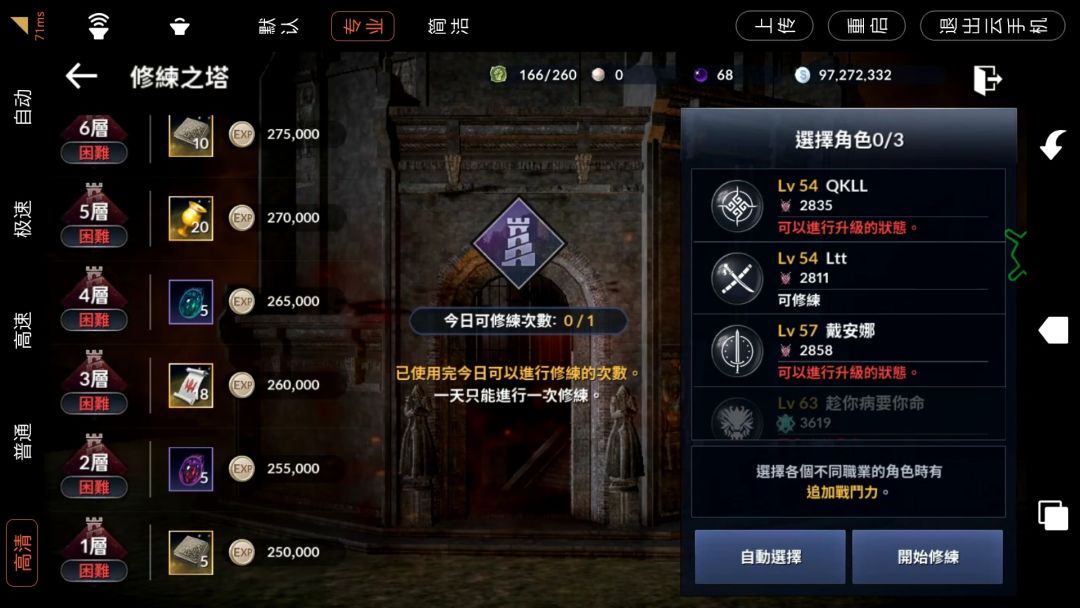Choose the 高清 quality option
The image size is (1080, 608).
(x=22, y=553)
